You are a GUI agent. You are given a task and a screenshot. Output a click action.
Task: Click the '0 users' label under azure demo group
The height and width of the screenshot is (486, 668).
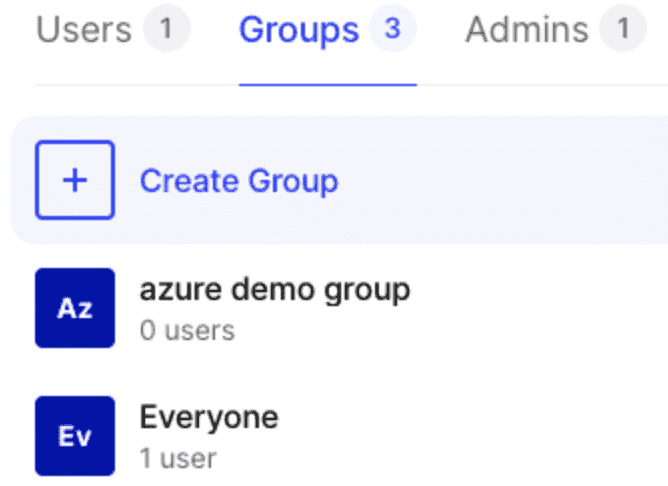[x=187, y=330]
